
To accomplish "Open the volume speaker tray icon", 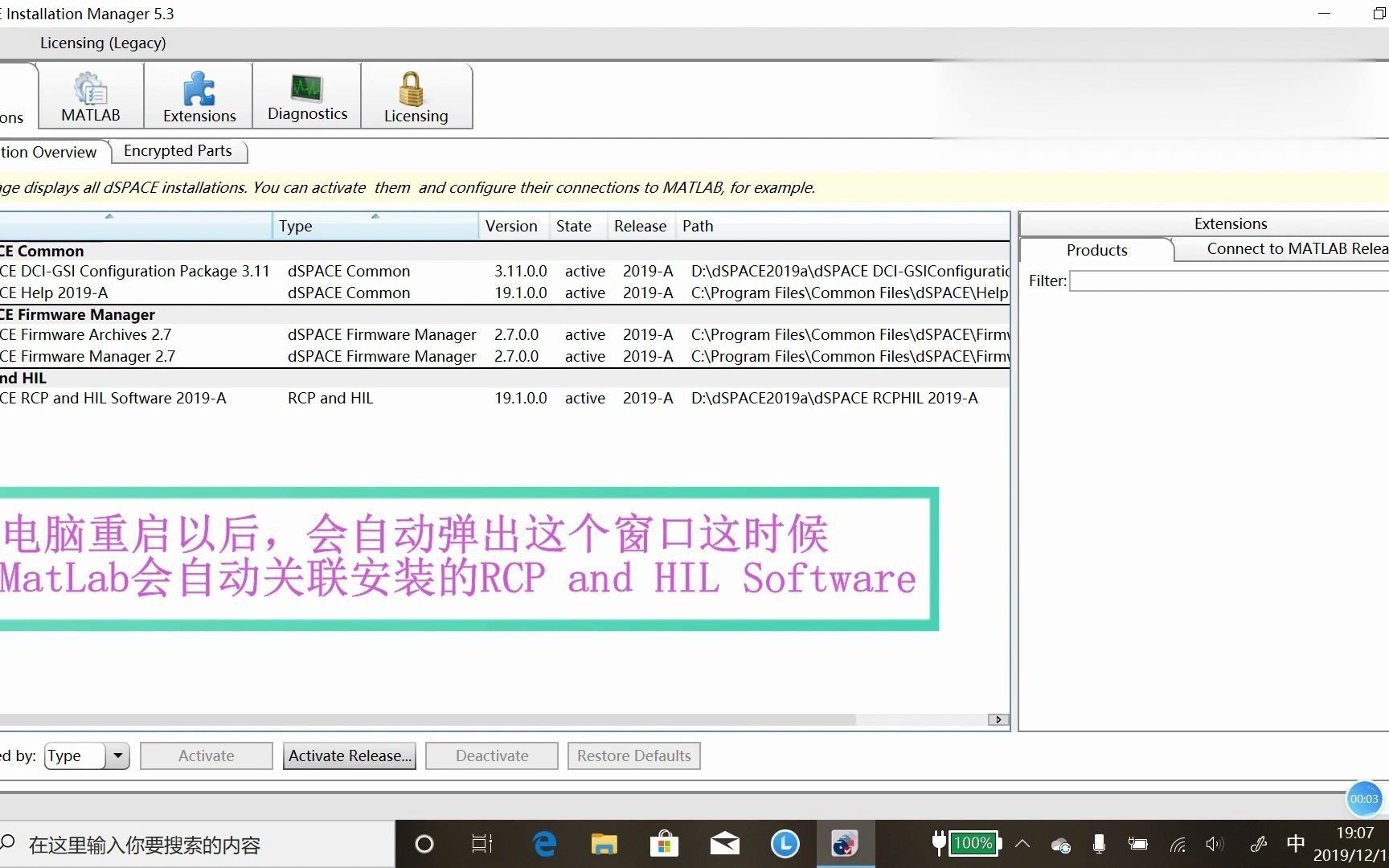I will (1215, 844).
